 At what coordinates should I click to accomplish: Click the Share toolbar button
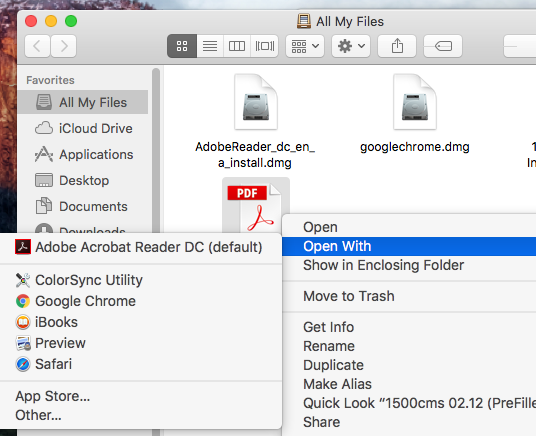tap(397, 46)
